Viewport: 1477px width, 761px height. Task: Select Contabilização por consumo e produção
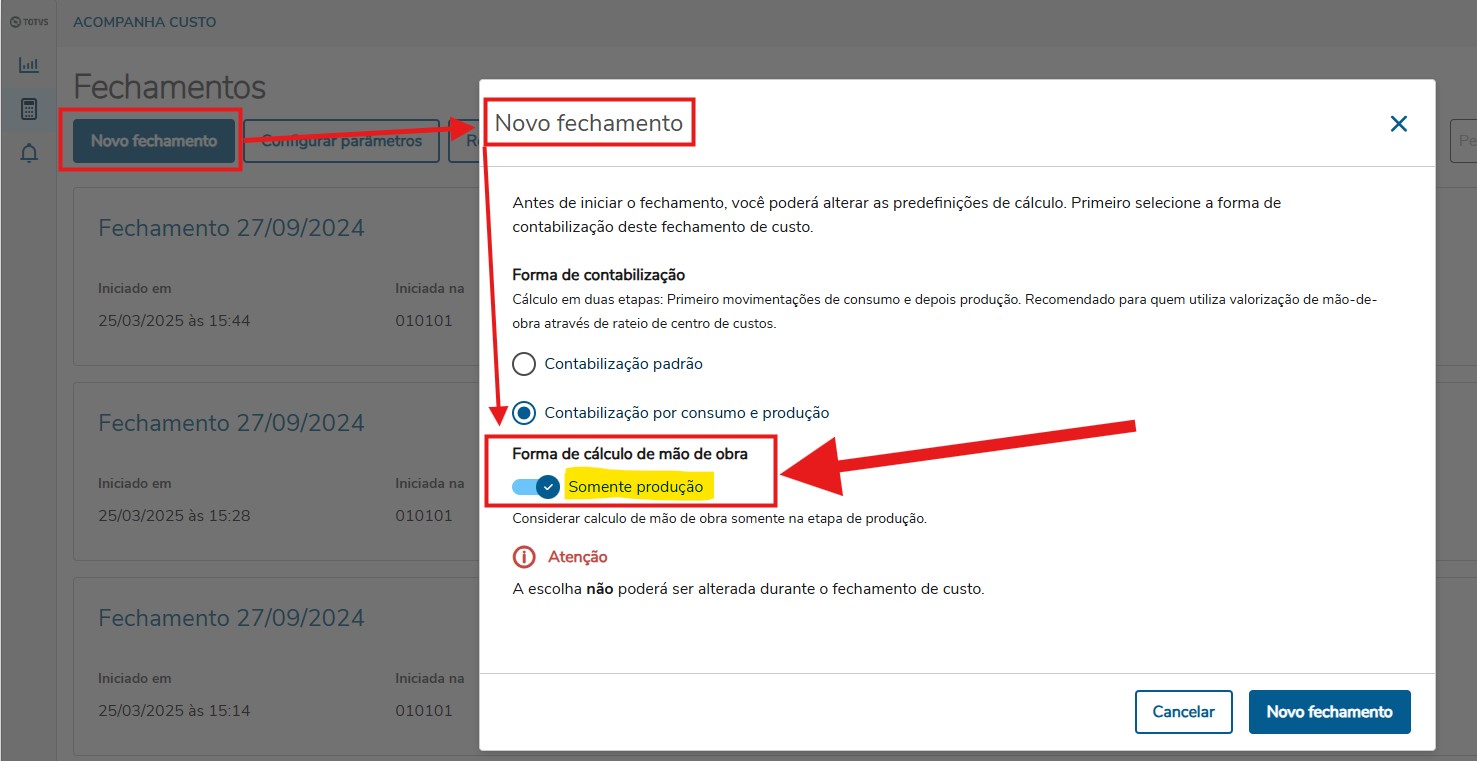click(524, 412)
